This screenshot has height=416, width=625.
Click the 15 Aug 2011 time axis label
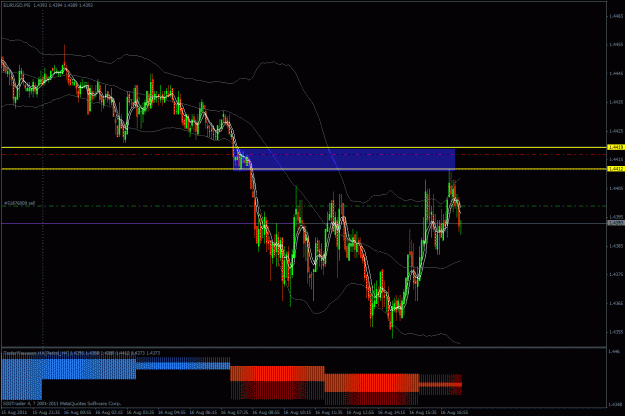coord(14,412)
